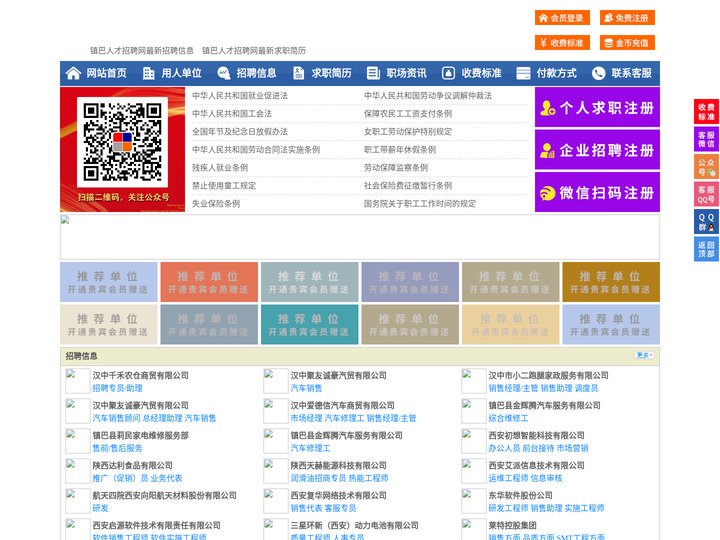Click the blue QQ群 sidebar icon
Image resolution: width=720 pixels, height=540 pixels.
pos(706,222)
